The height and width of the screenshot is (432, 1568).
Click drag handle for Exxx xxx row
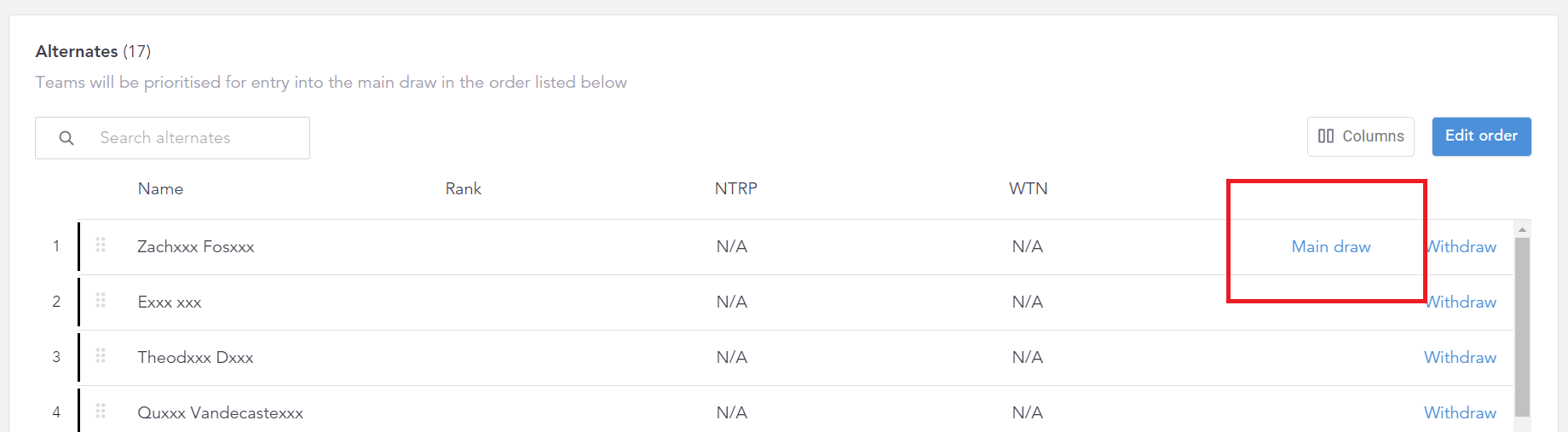pyautogui.click(x=101, y=301)
